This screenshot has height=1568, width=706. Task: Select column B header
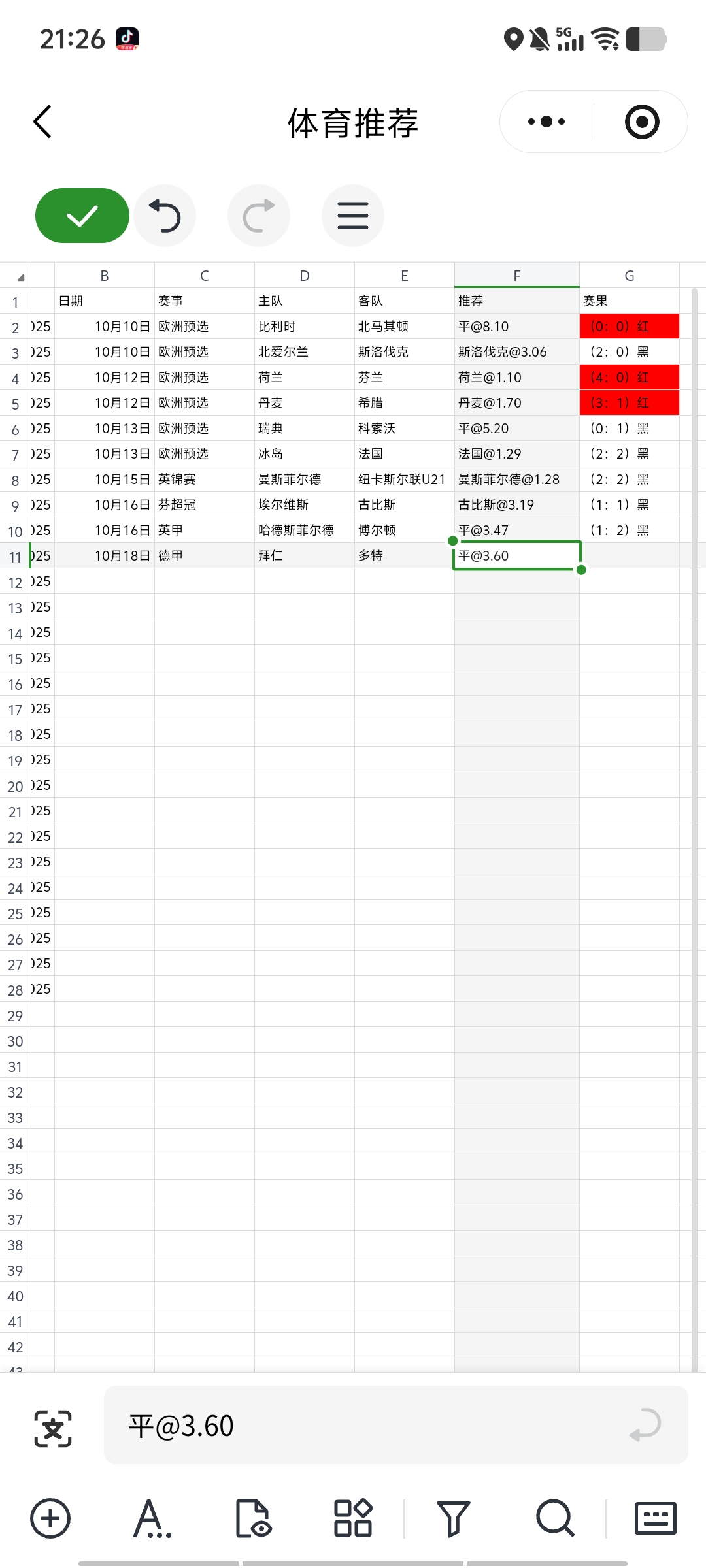[x=105, y=276]
